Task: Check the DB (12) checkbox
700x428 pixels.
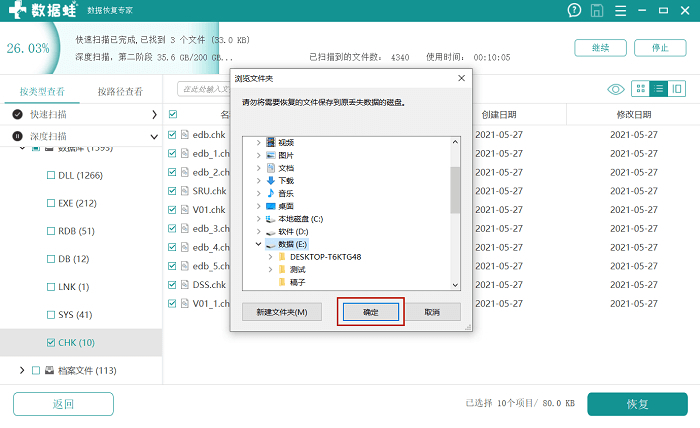Action: 51,259
